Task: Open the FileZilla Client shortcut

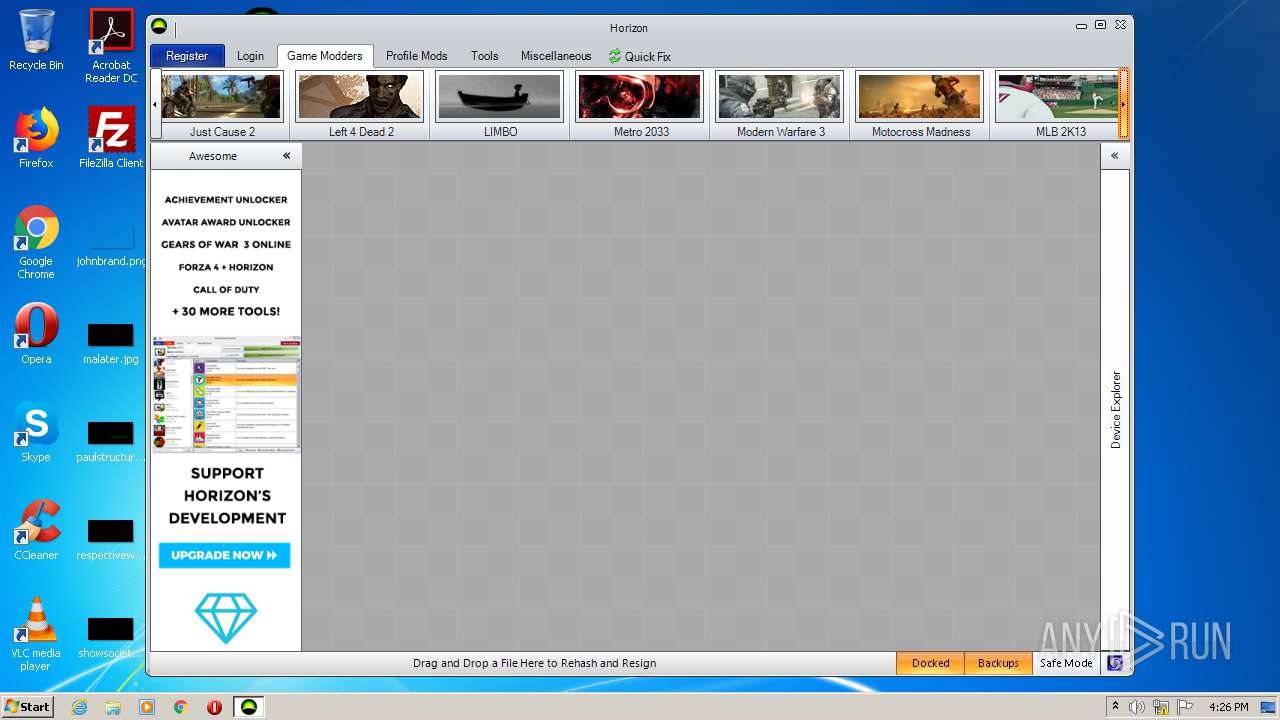Action: coord(111,138)
